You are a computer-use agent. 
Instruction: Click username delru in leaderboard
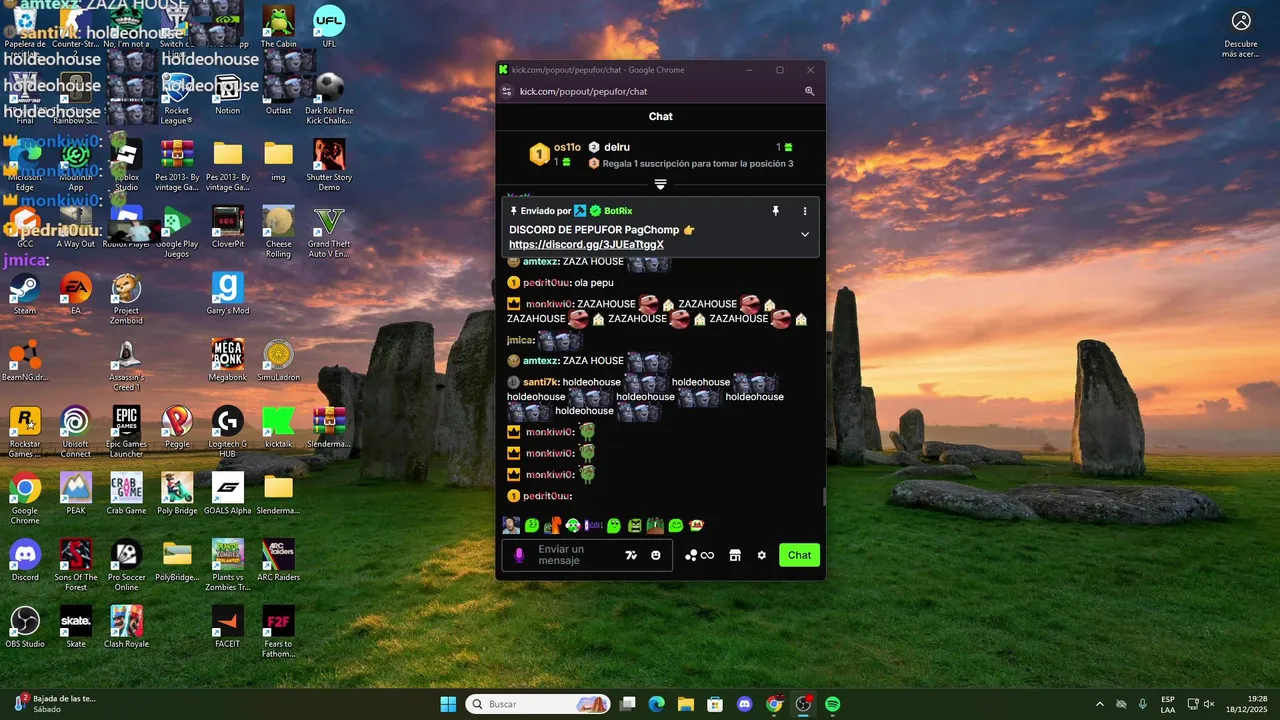[x=617, y=147]
